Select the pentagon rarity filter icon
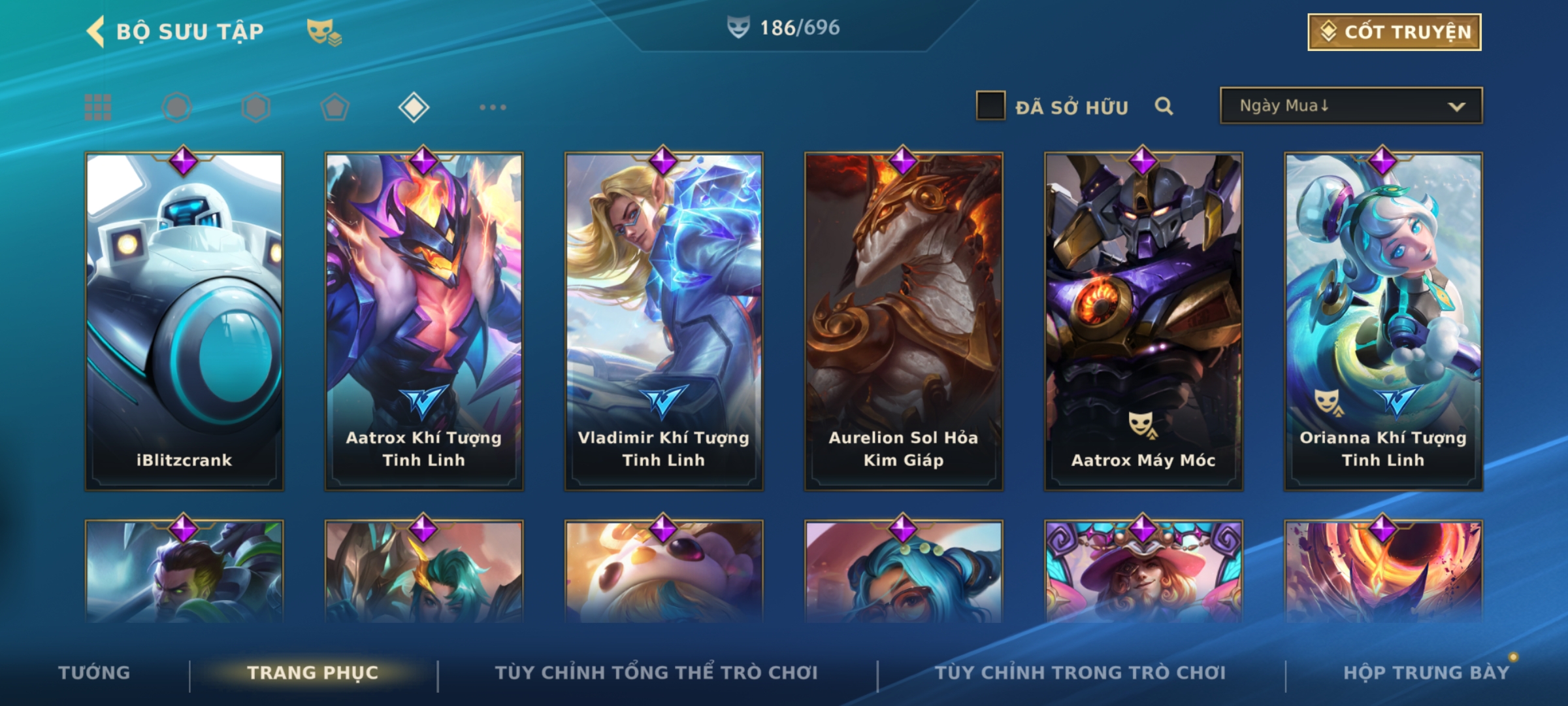 coord(335,107)
